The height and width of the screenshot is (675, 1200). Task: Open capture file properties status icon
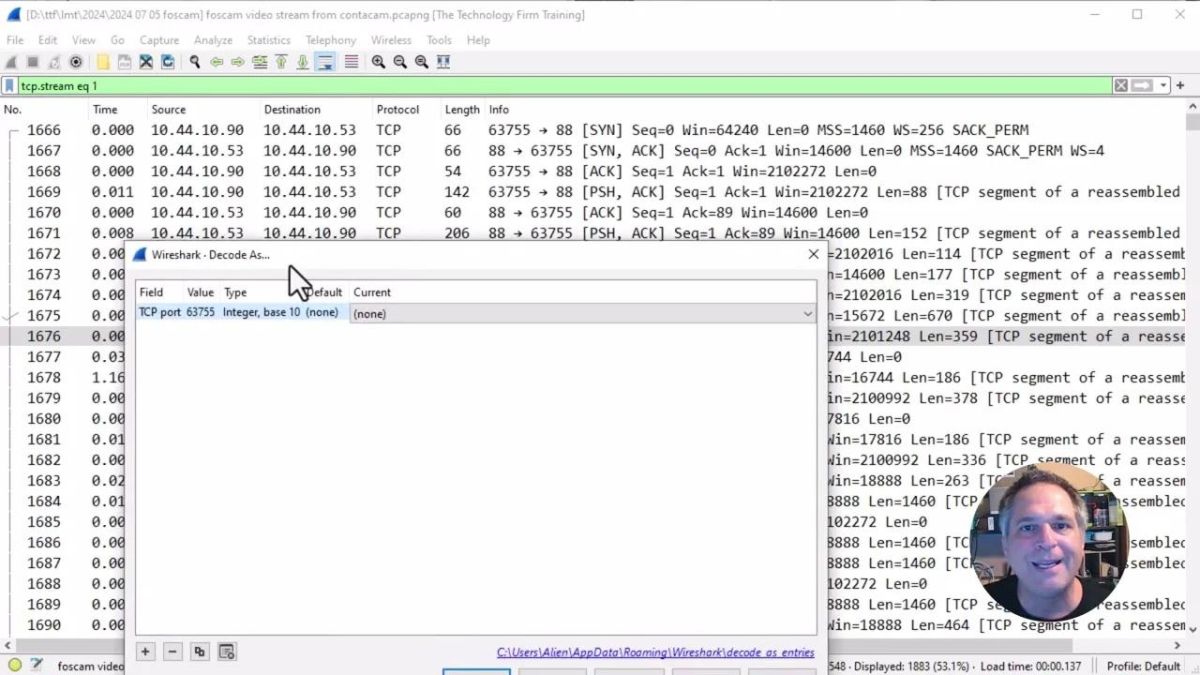[37, 665]
